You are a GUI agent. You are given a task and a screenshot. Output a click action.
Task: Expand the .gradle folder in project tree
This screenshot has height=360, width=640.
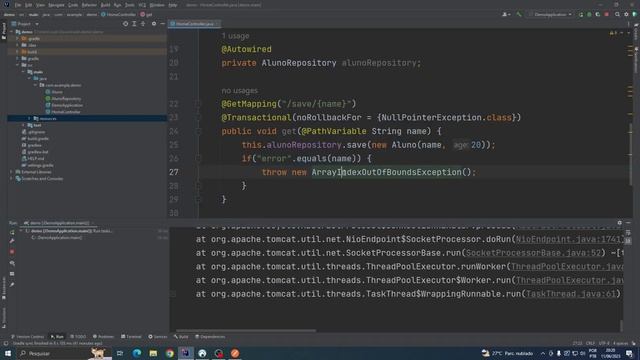pos(17,38)
